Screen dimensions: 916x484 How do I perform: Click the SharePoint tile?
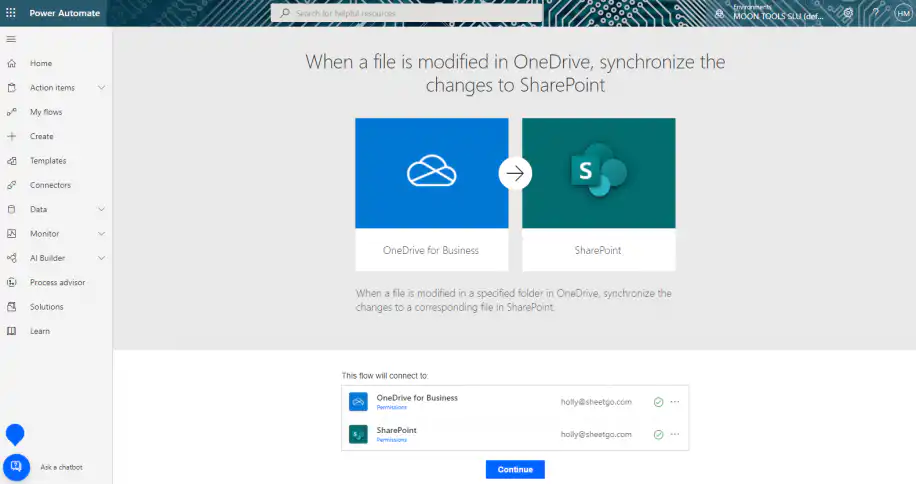pos(599,194)
